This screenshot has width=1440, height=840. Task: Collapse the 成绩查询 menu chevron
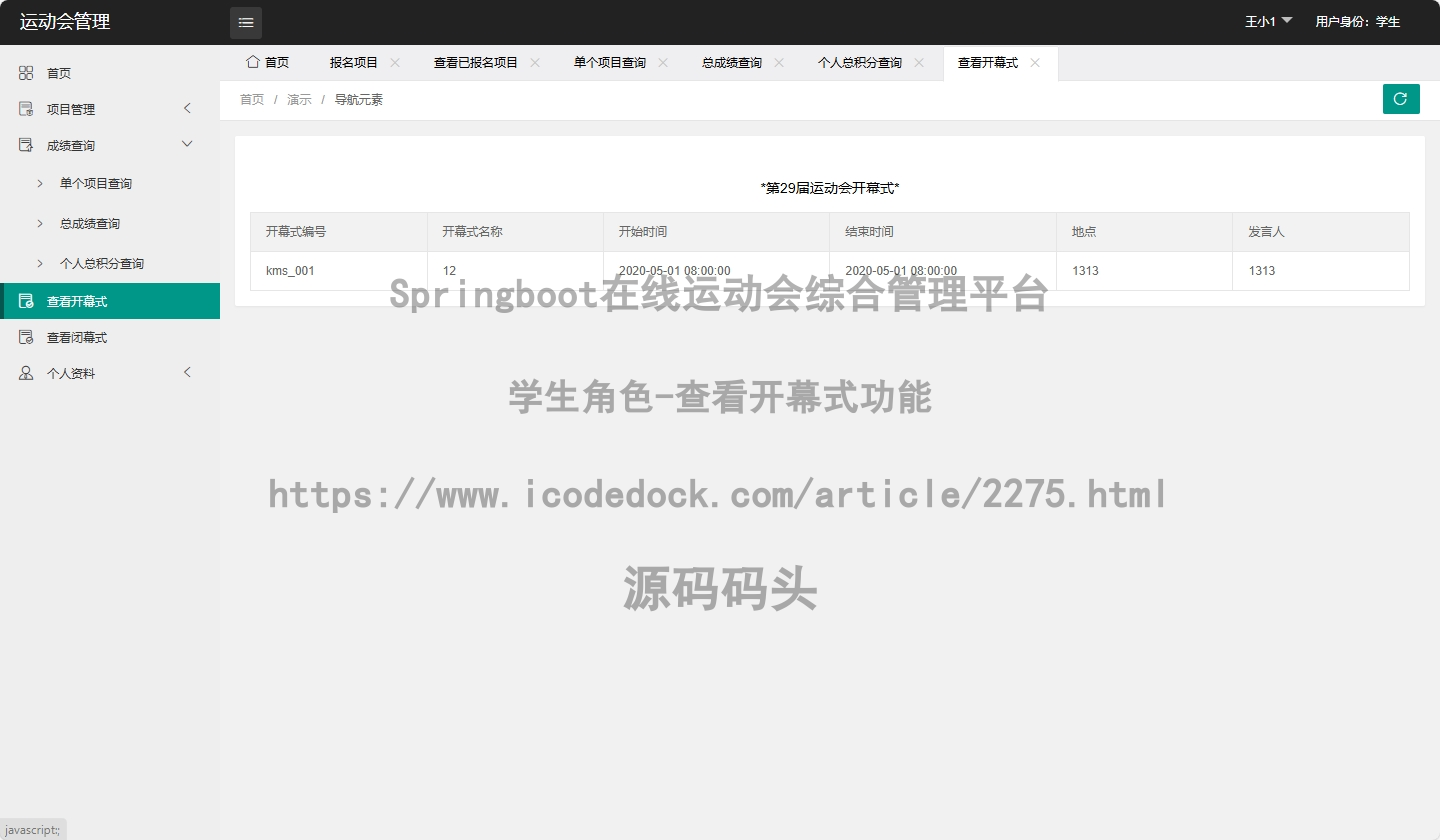tap(187, 144)
